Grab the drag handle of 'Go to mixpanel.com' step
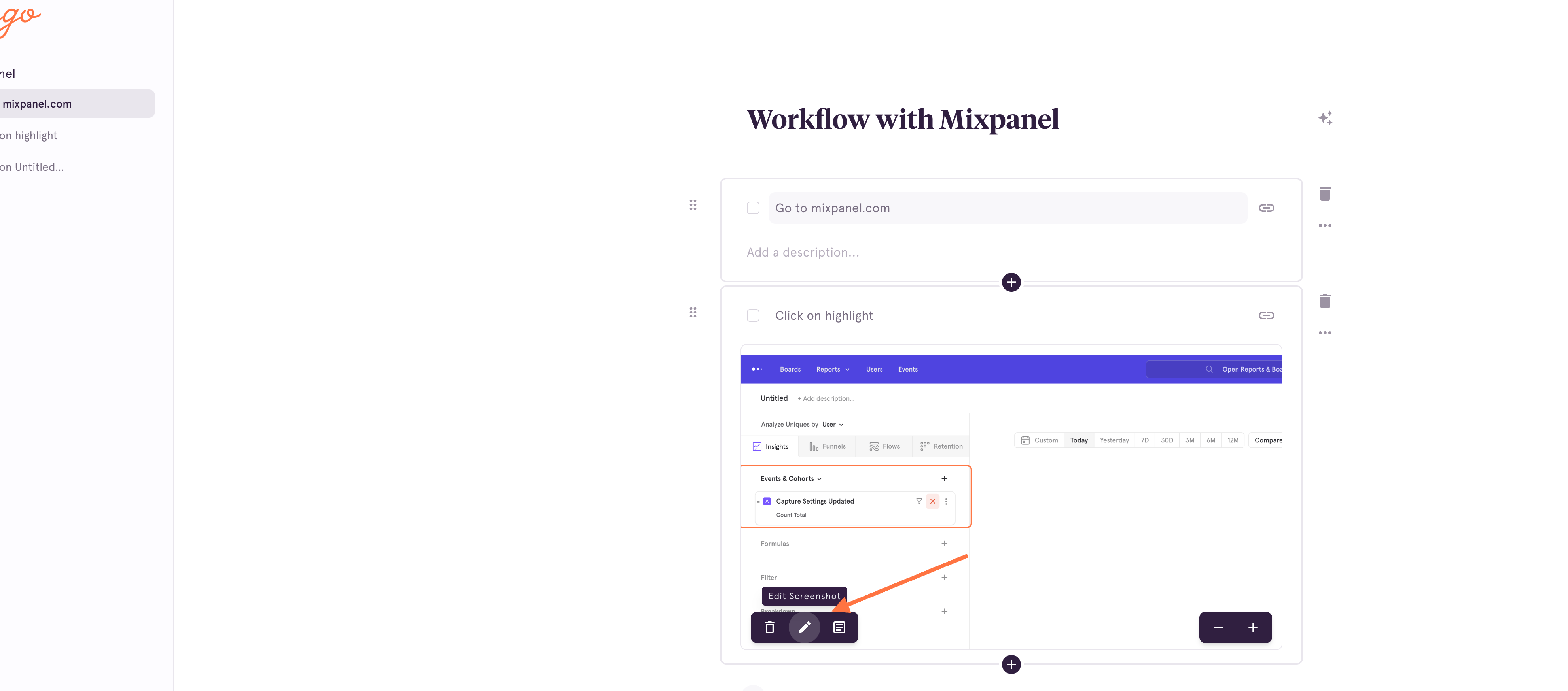Image resolution: width=1568 pixels, height=691 pixels. coord(693,205)
